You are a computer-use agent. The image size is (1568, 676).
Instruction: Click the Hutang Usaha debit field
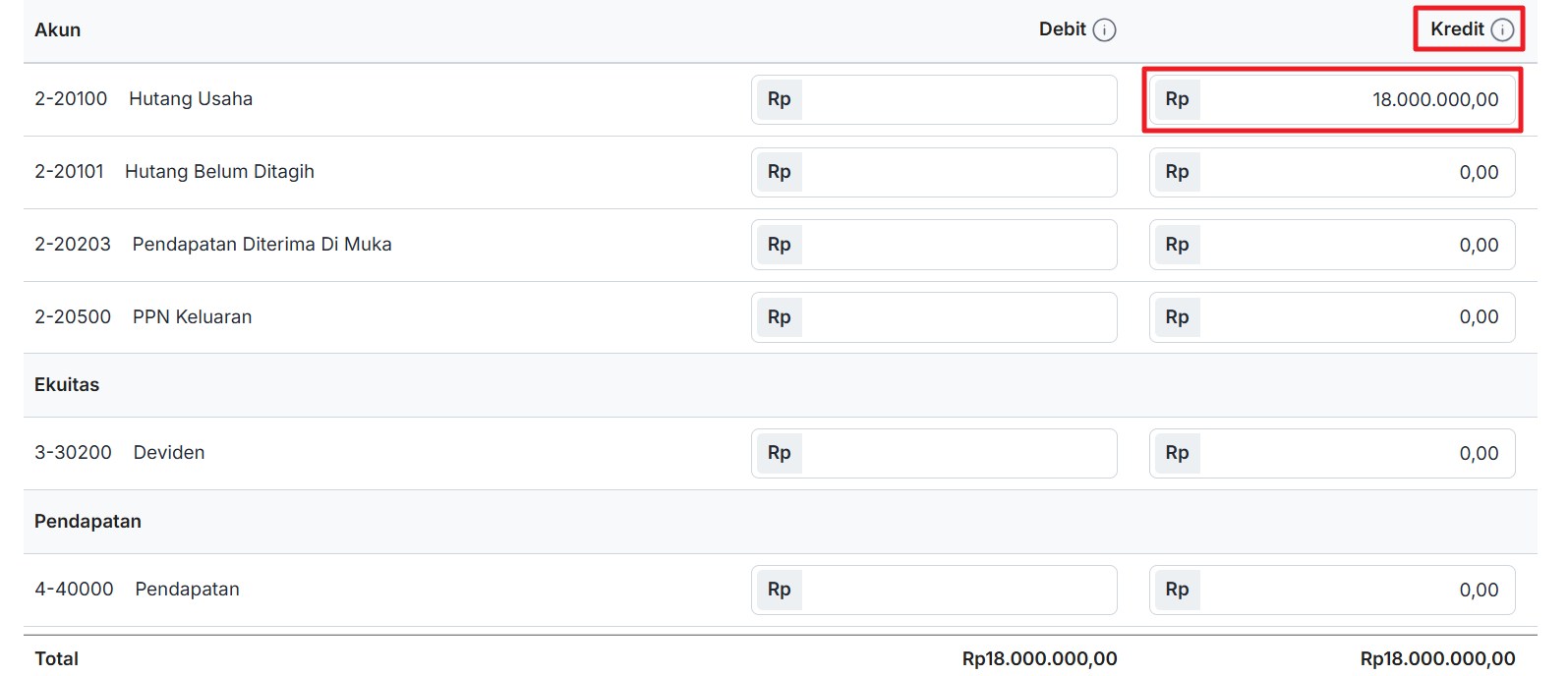(x=934, y=99)
